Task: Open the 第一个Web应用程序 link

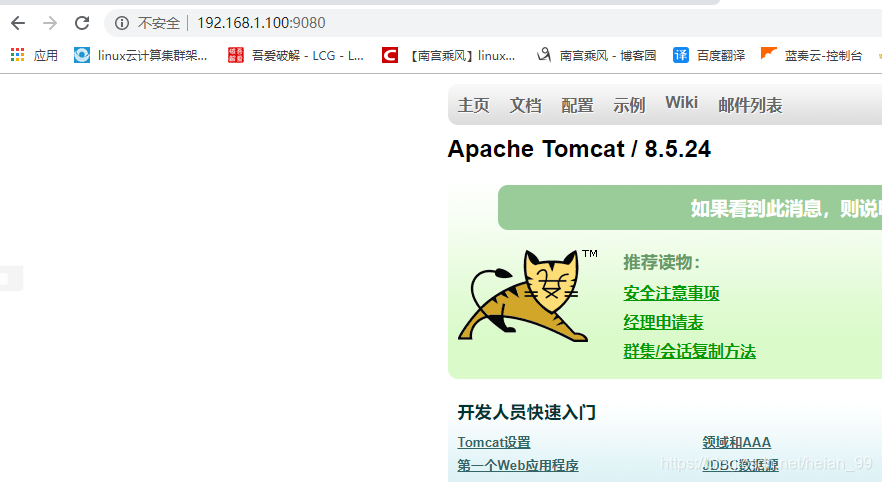Action: (518, 466)
